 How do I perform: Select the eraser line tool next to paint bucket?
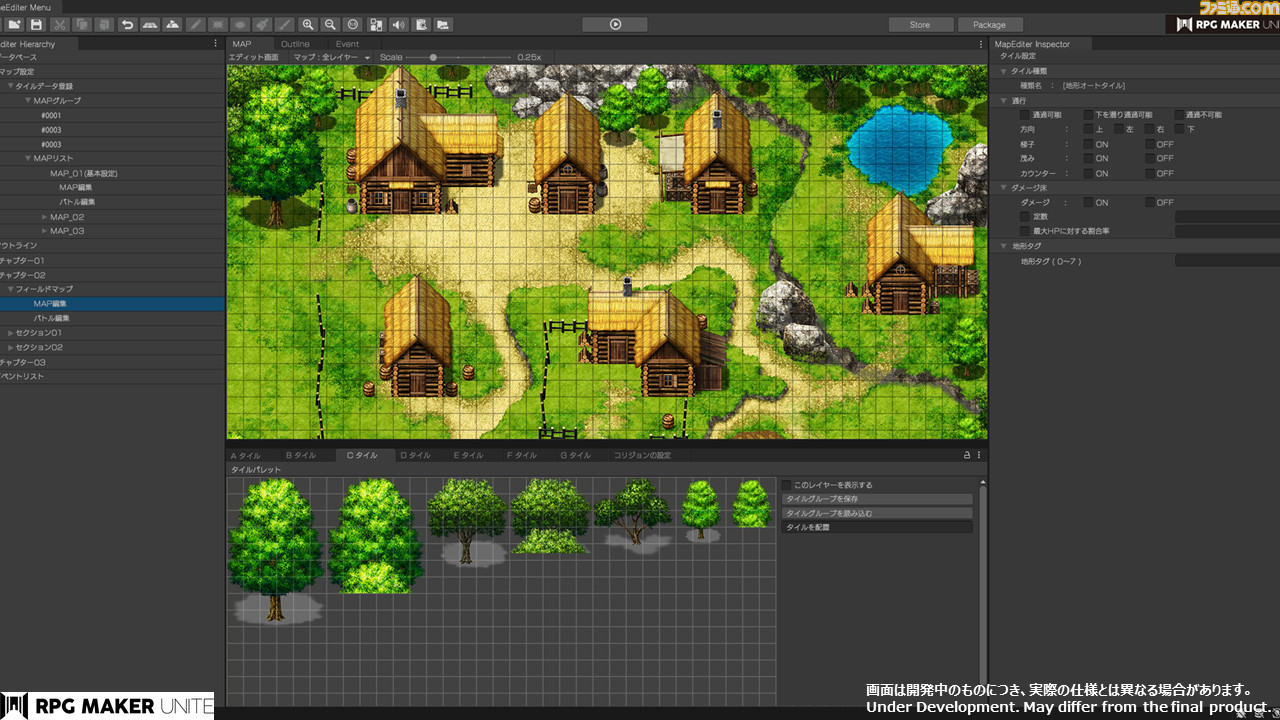[x=285, y=24]
